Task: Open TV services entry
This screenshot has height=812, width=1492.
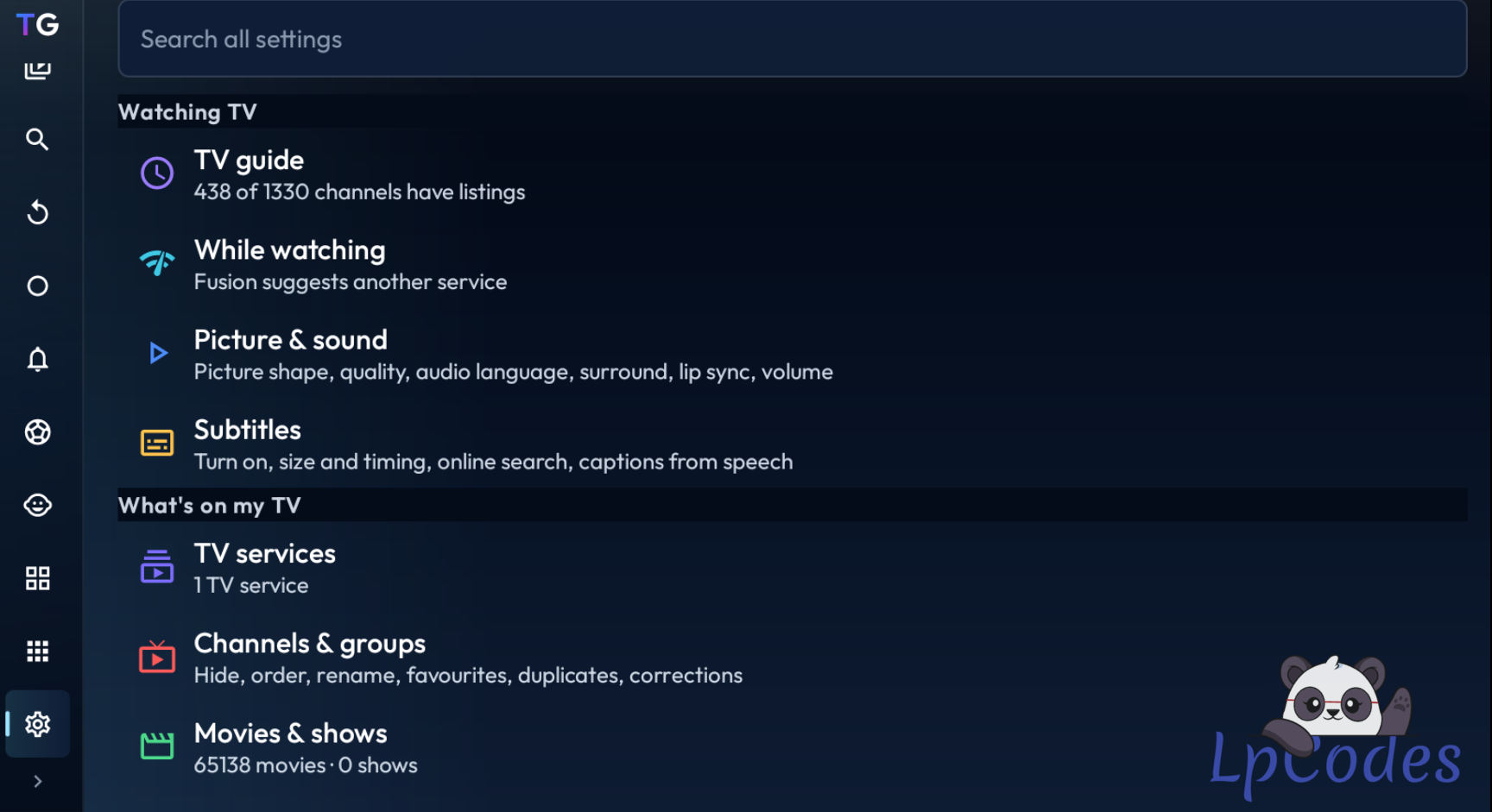Action: tap(793, 569)
